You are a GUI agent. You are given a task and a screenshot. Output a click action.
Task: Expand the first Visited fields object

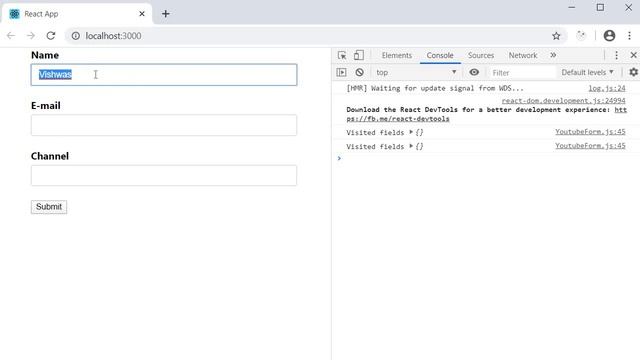pyautogui.click(x=411, y=132)
